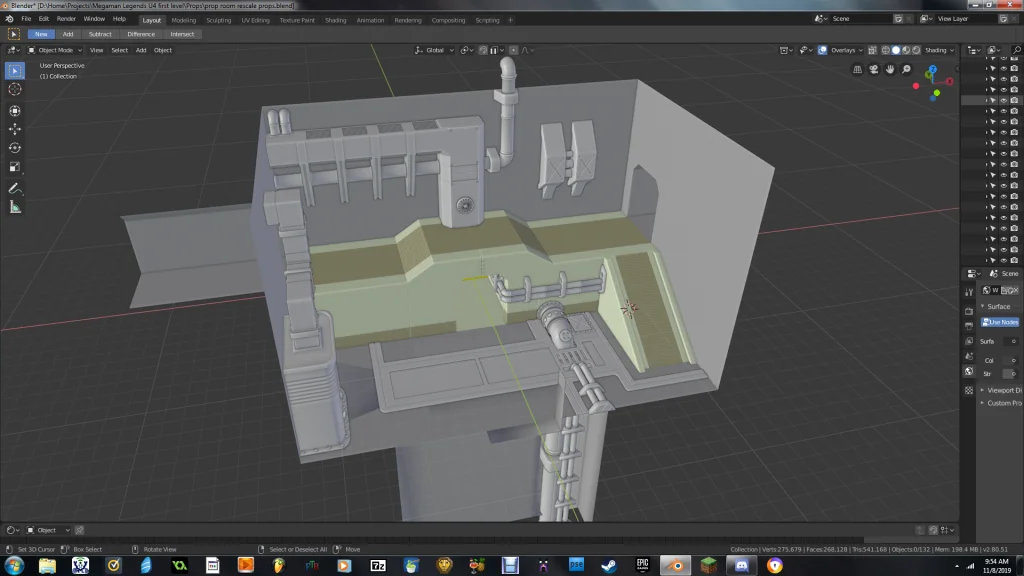Open the File menu
This screenshot has height=576, width=1024.
point(26,19)
